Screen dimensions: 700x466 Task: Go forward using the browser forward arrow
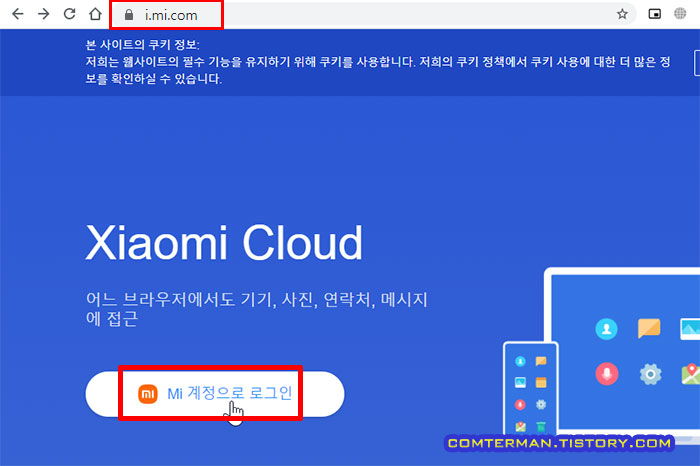(x=43, y=14)
